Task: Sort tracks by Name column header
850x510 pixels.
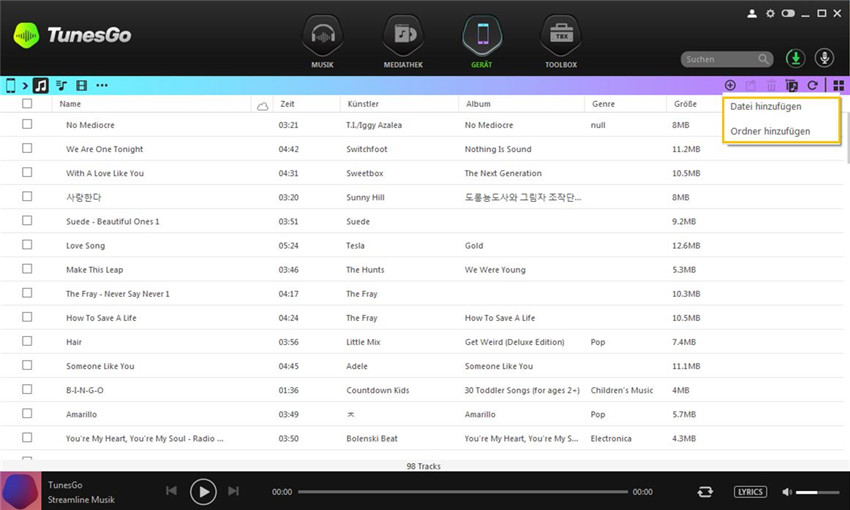Action: [70, 104]
